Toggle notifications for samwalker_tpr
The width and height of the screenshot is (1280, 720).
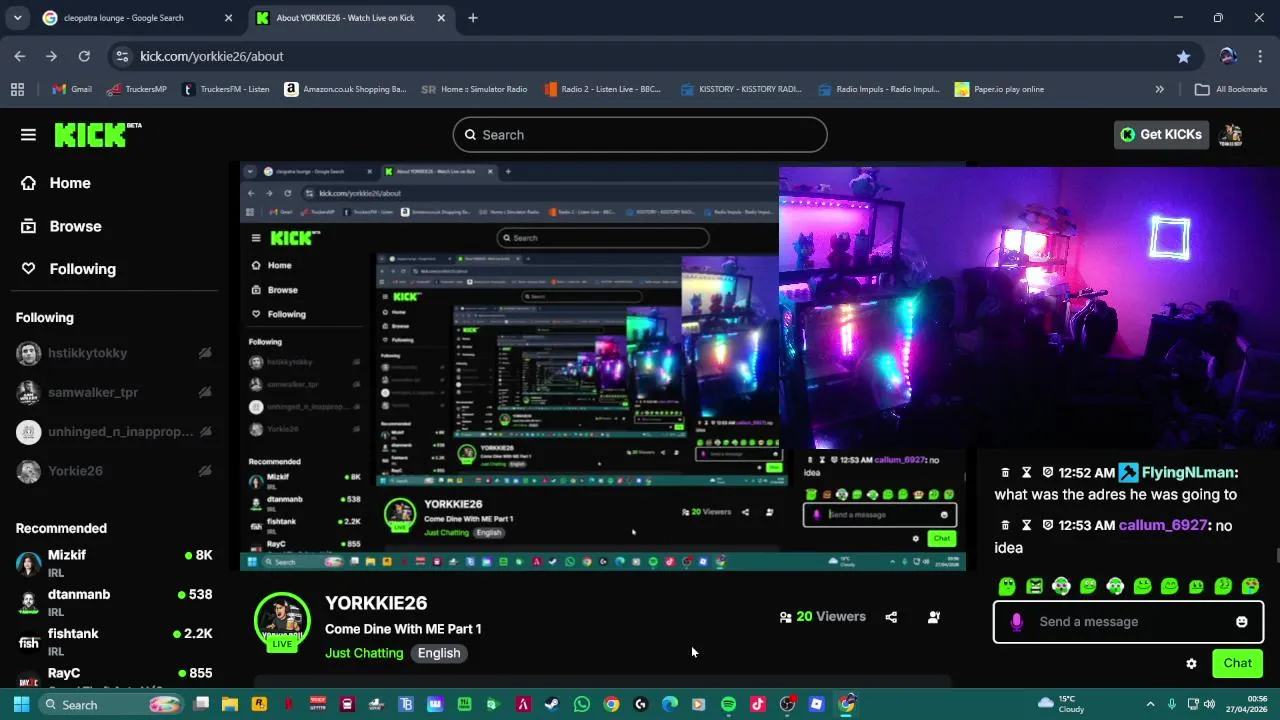click(205, 392)
